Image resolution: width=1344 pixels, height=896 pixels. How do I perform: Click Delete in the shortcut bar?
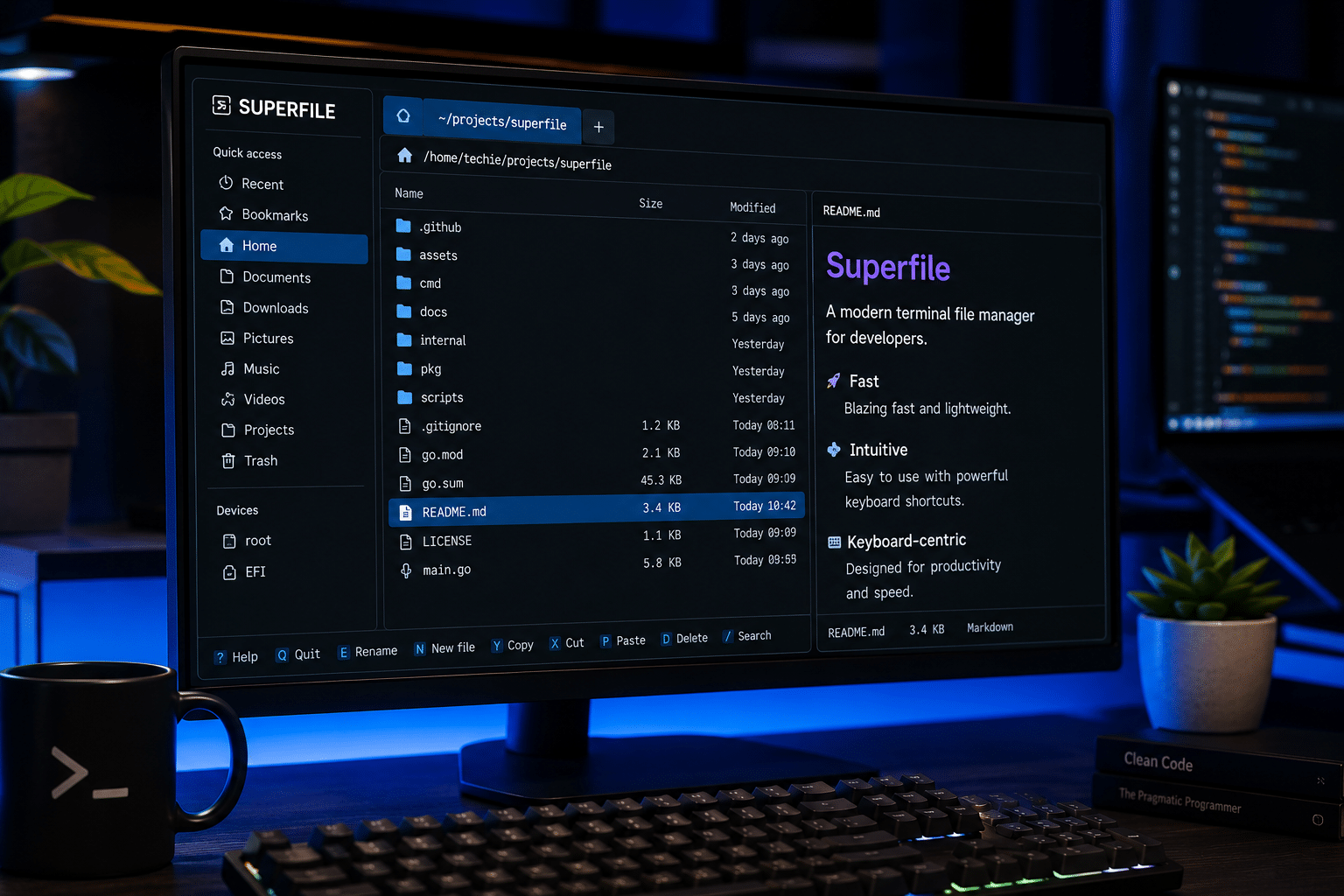(x=684, y=639)
